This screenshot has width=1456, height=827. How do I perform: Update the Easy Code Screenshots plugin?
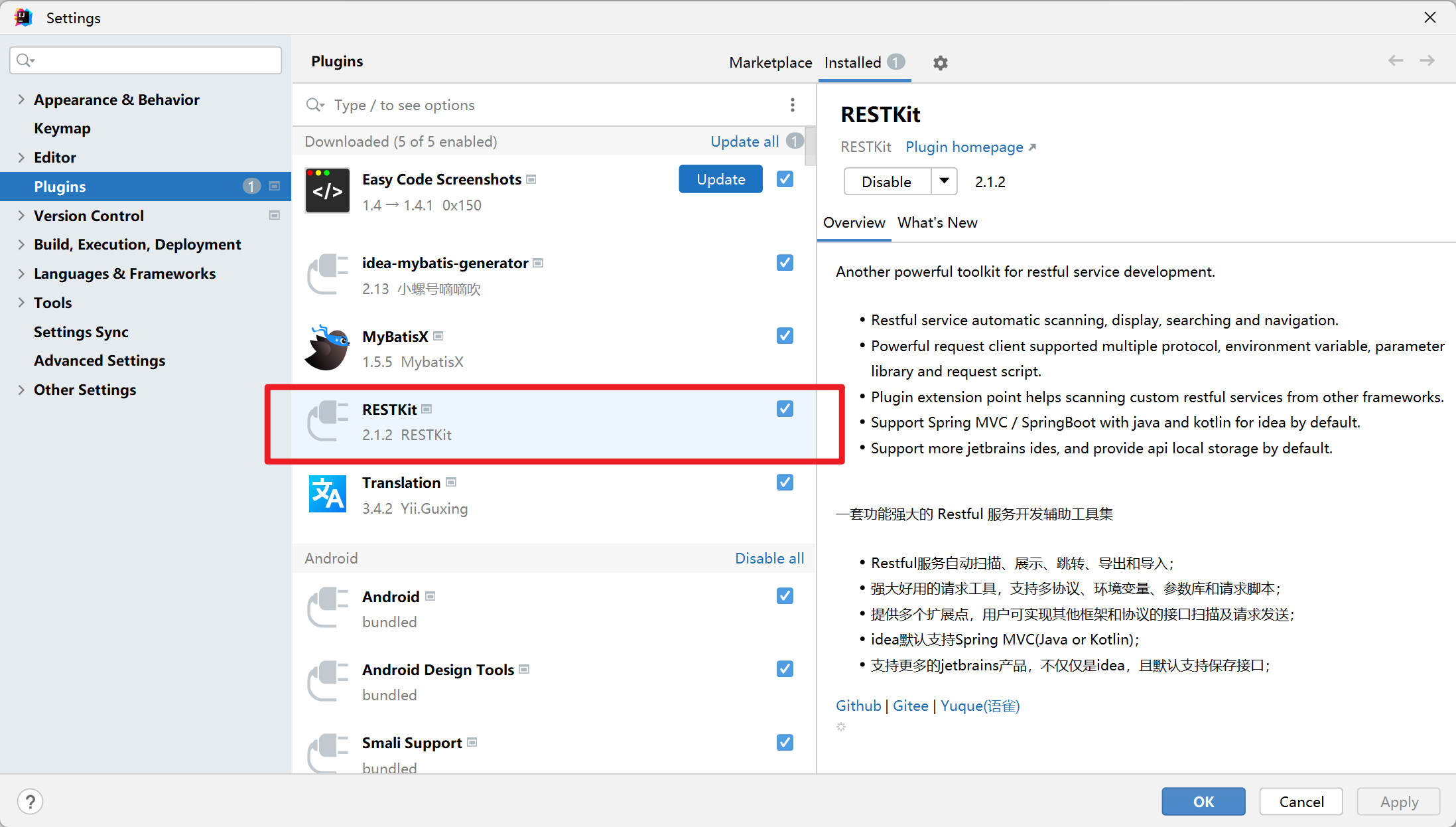pyautogui.click(x=720, y=179)
